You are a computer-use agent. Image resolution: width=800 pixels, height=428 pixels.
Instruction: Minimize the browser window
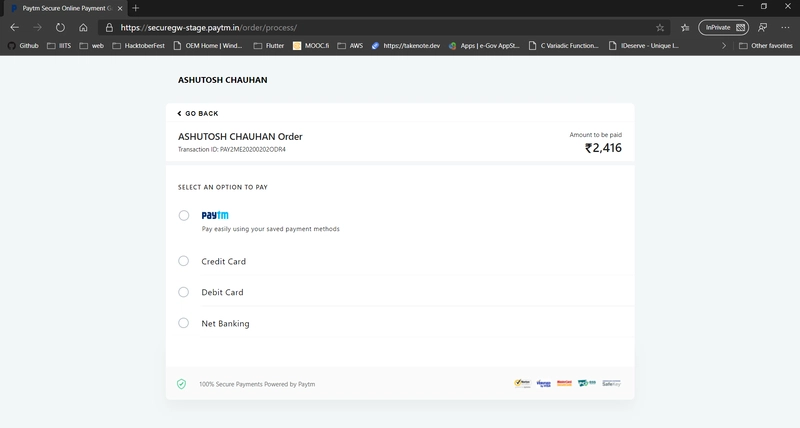740,6
